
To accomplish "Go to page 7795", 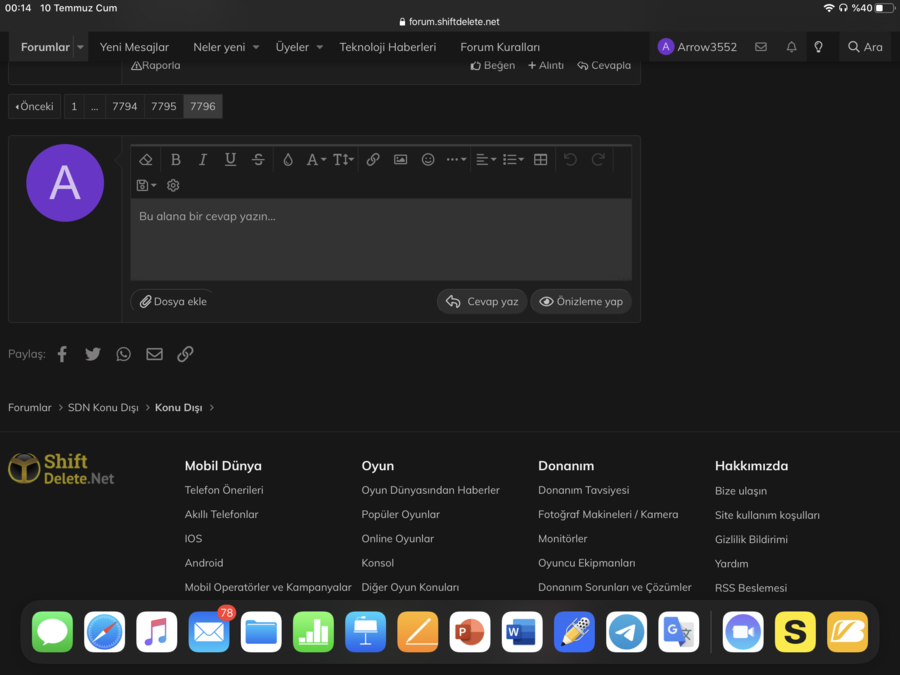I will pos(164,107).
